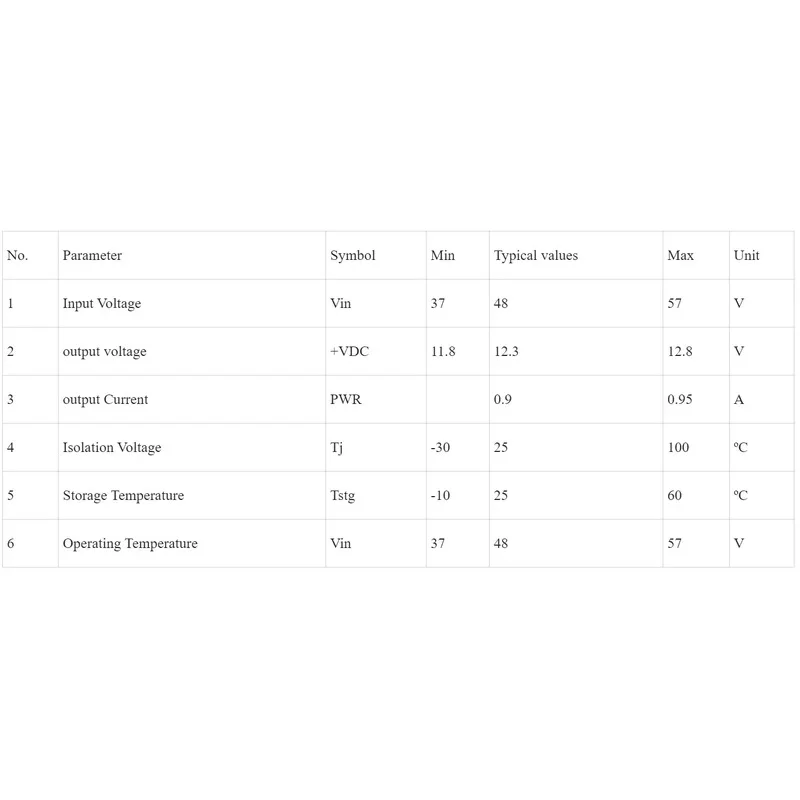
Task: Click the Parameter column header
Action: click(x=92, y=256)
